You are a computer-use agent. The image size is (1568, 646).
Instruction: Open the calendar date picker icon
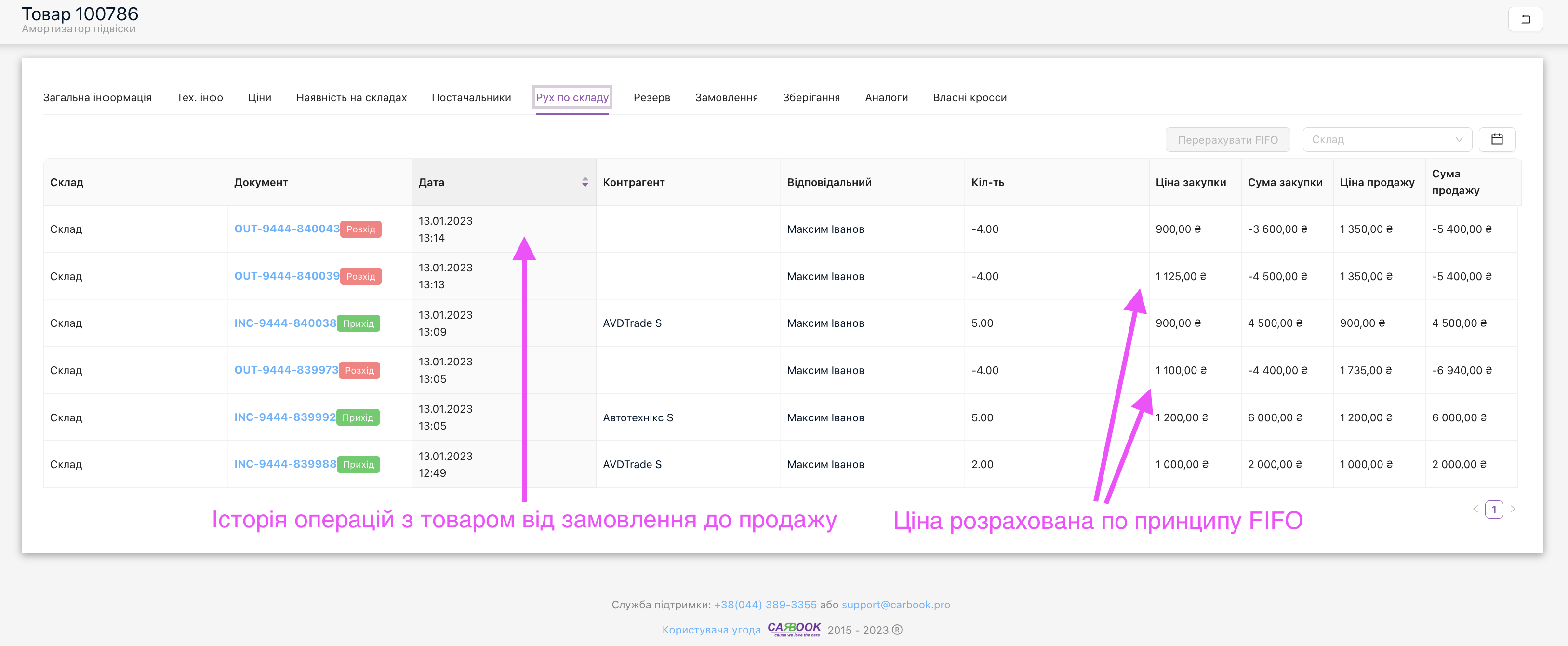[x=1497, y=139]
